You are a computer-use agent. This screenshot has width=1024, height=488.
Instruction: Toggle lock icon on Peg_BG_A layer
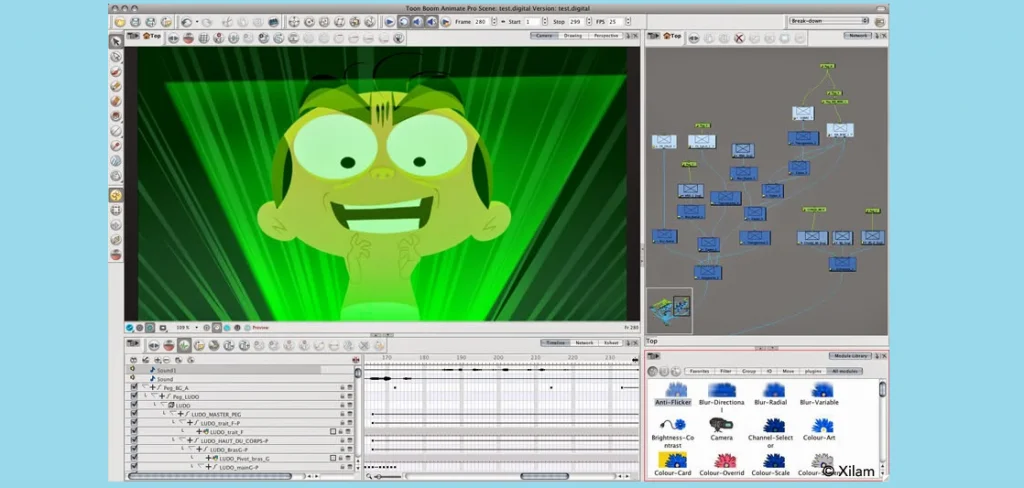coord(342,388)
